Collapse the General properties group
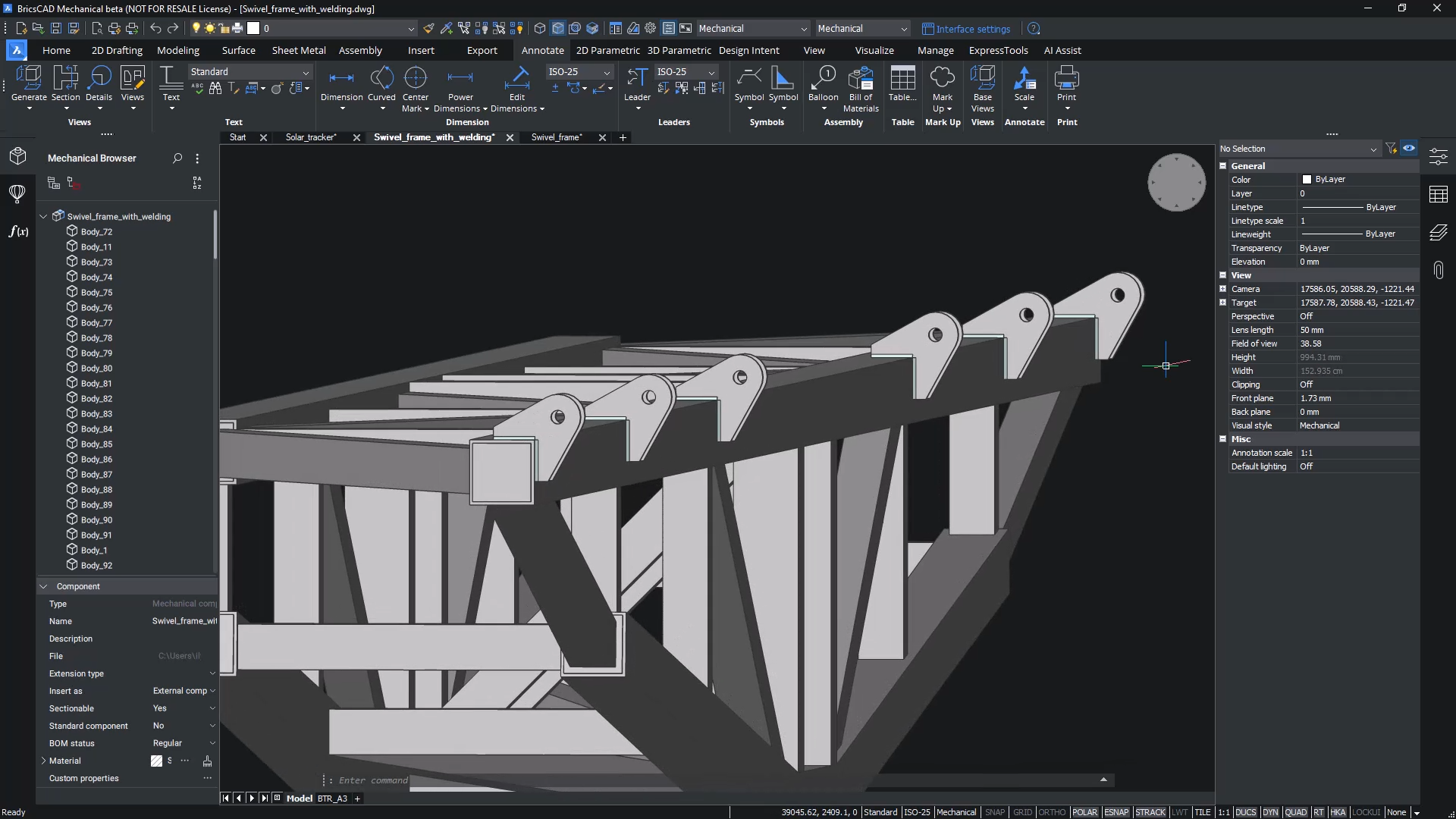The image size is (1456, 819). pyautogui.click(x=1223, y=166)
